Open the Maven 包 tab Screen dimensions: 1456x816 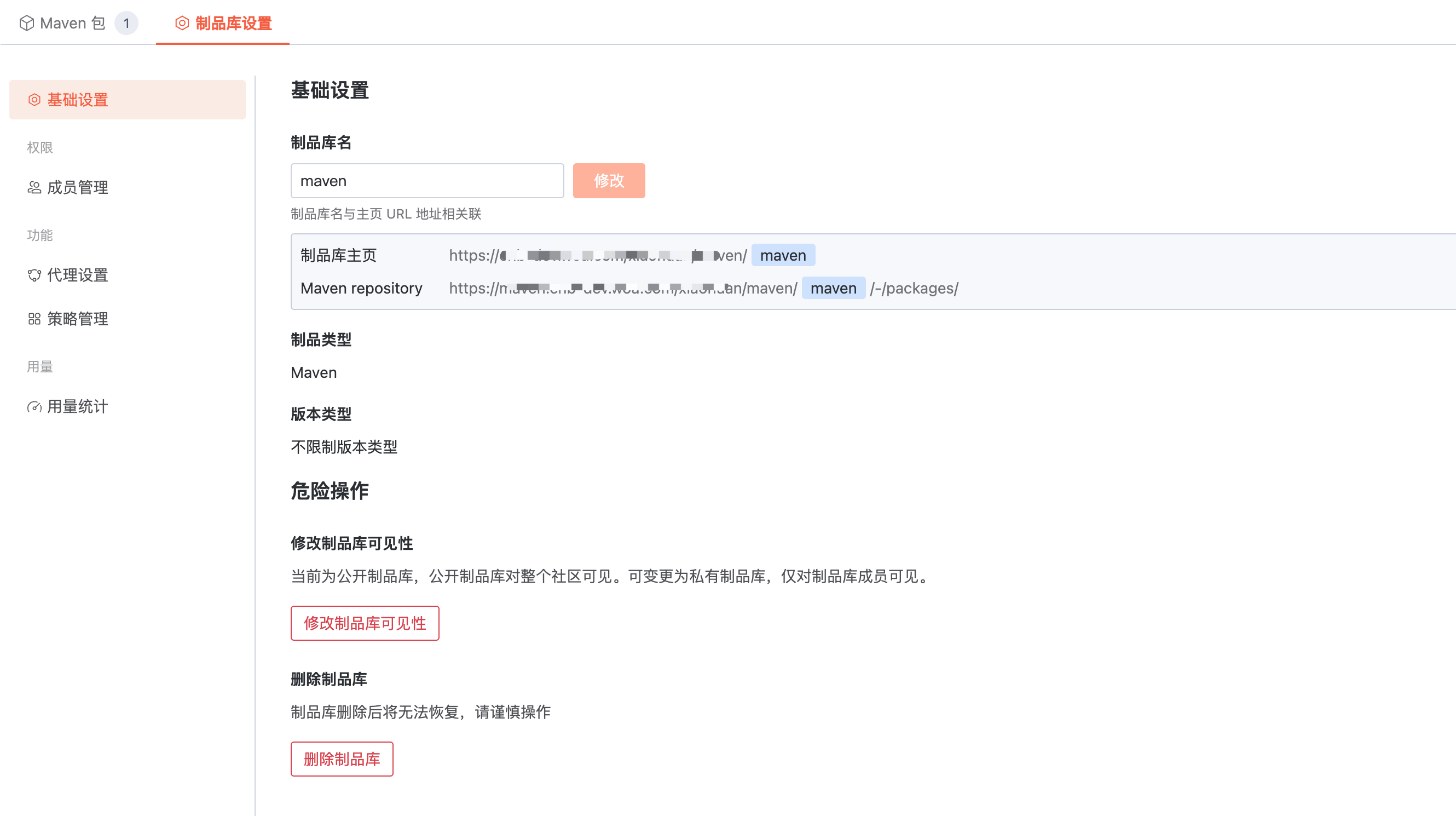pyautogui.click(x=72, y=23)
